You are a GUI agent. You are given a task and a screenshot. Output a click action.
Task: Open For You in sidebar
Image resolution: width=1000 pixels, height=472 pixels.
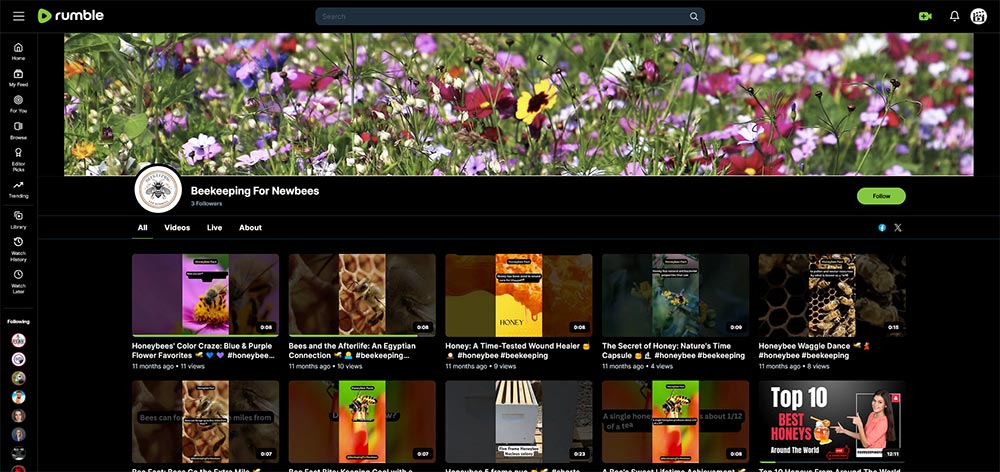pos(18,104)
